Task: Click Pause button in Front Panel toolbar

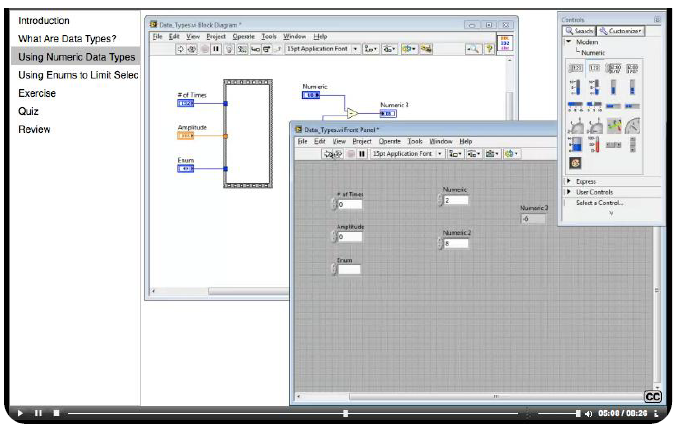Action: click(x=361, y=154)
